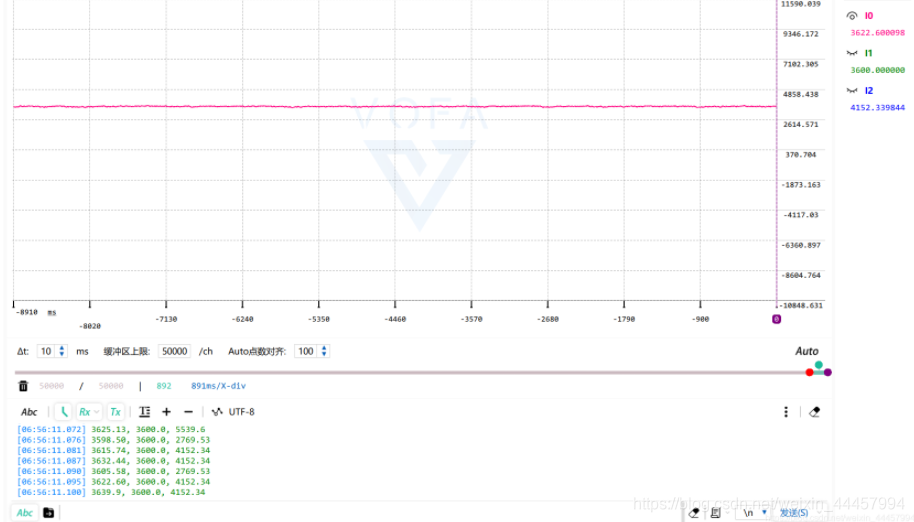Image resolution: width=914 pixels, height=522 pixels.
Task: Focus the Δt input showing 10
Action: (47, 351)
